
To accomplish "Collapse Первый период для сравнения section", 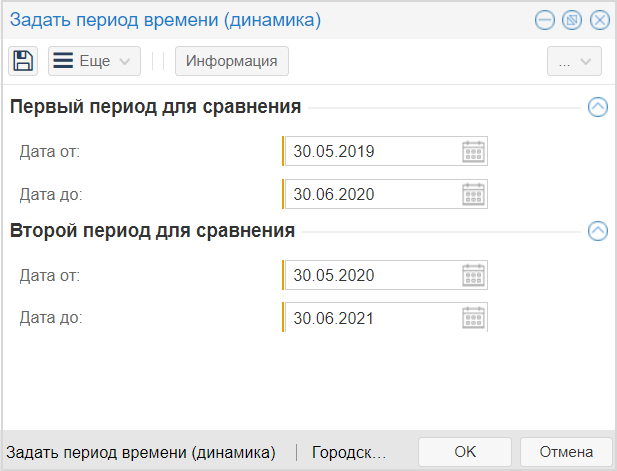I will coord(598,107).
